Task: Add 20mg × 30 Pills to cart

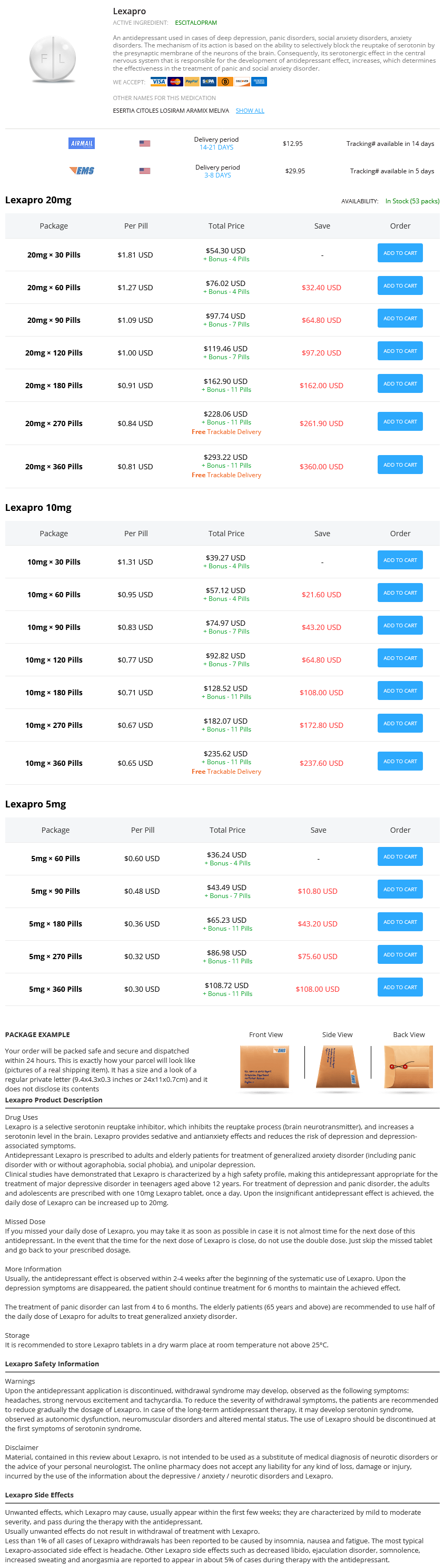Action: (x=400, y=253)
